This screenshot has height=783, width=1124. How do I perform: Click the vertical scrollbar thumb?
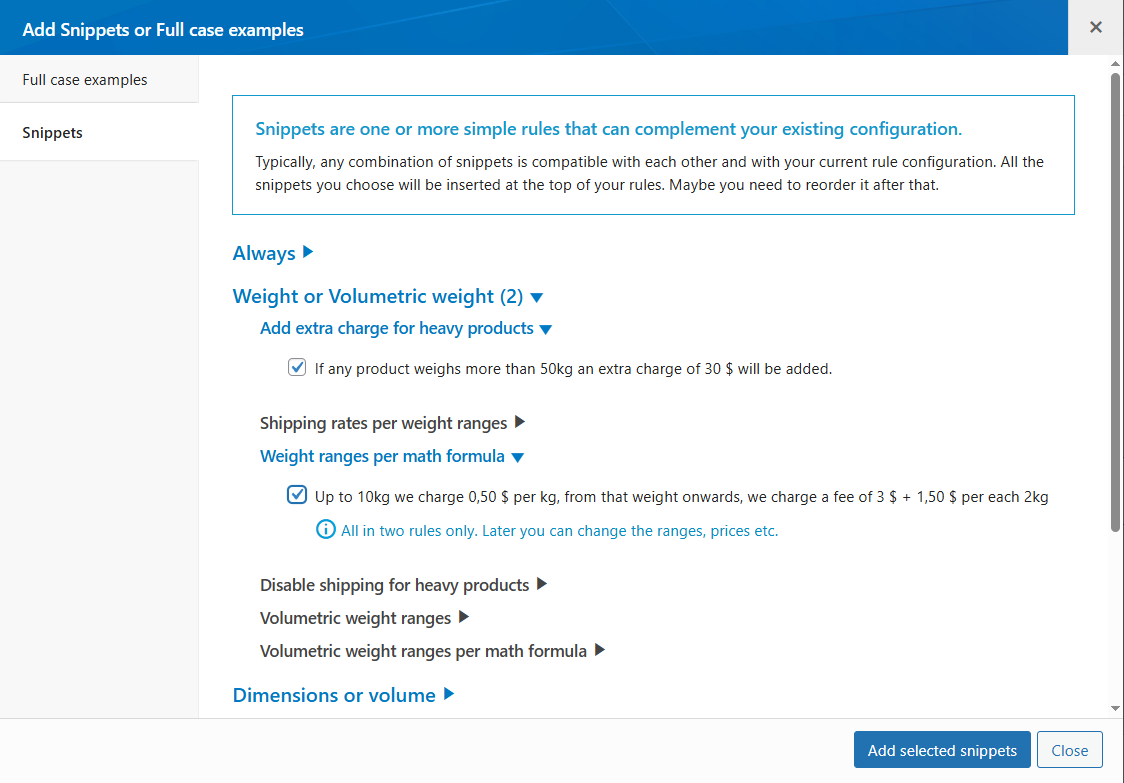[1116, 300]
